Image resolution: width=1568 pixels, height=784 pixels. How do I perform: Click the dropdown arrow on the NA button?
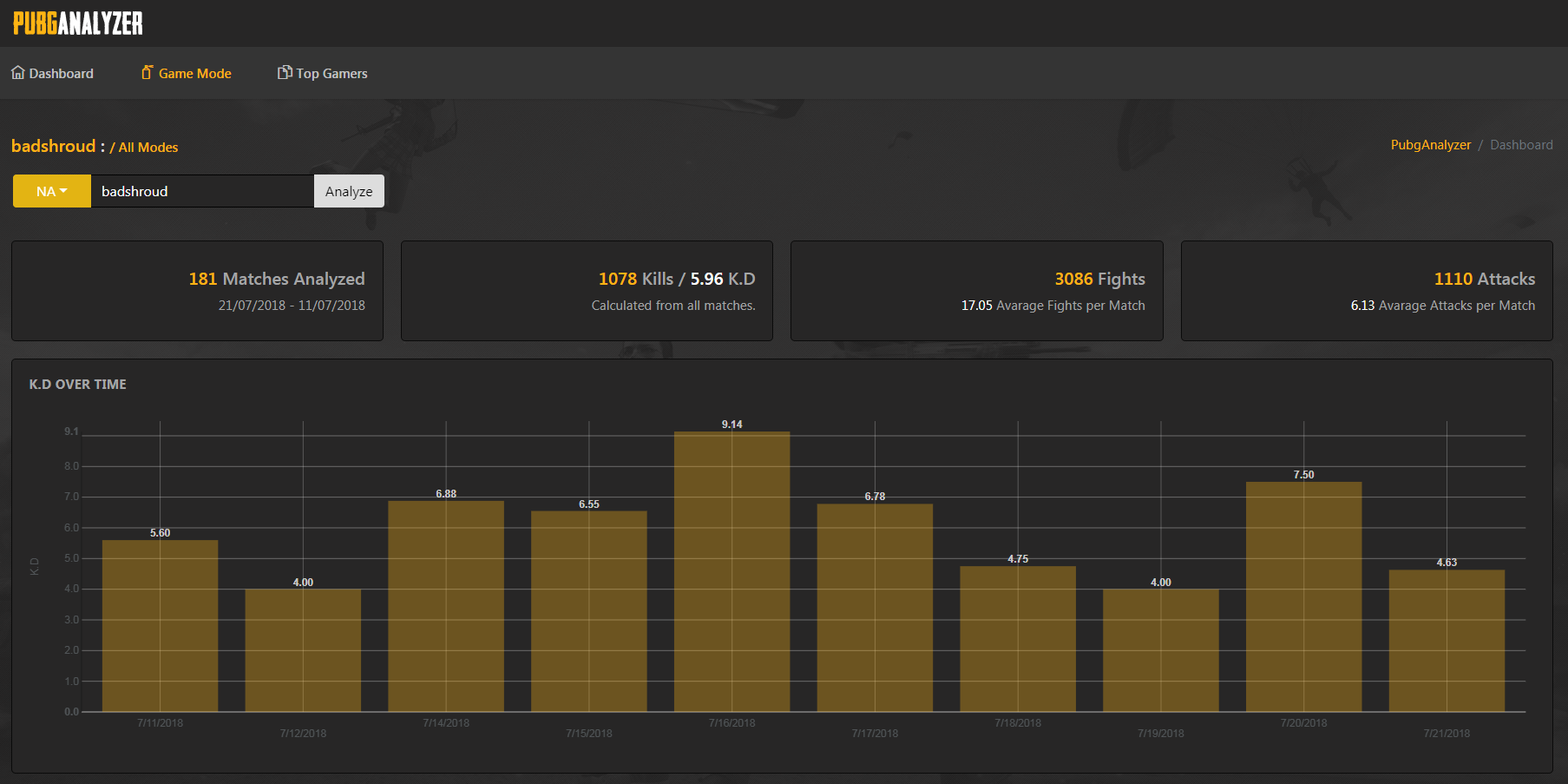pyautogui.click(x=64, y=191)
